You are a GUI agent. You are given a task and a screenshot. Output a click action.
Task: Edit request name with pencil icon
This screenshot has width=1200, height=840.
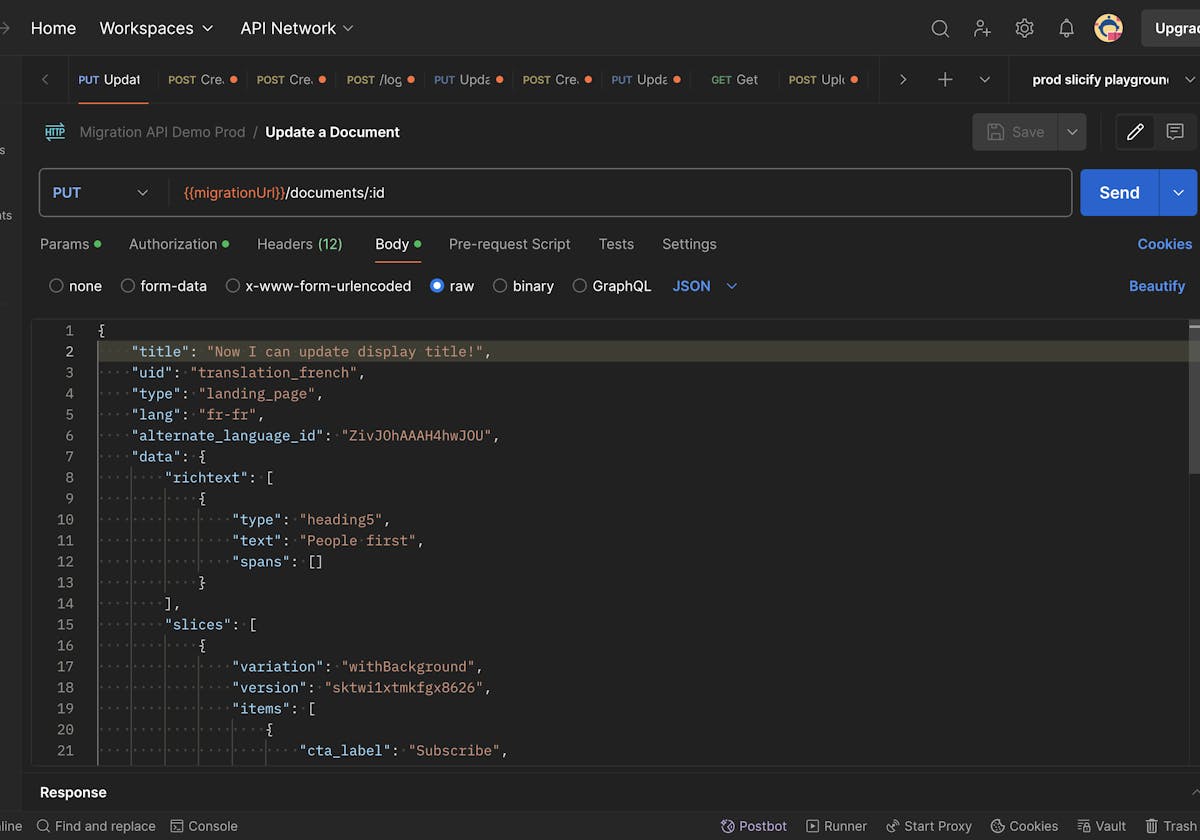[1134, 131]
